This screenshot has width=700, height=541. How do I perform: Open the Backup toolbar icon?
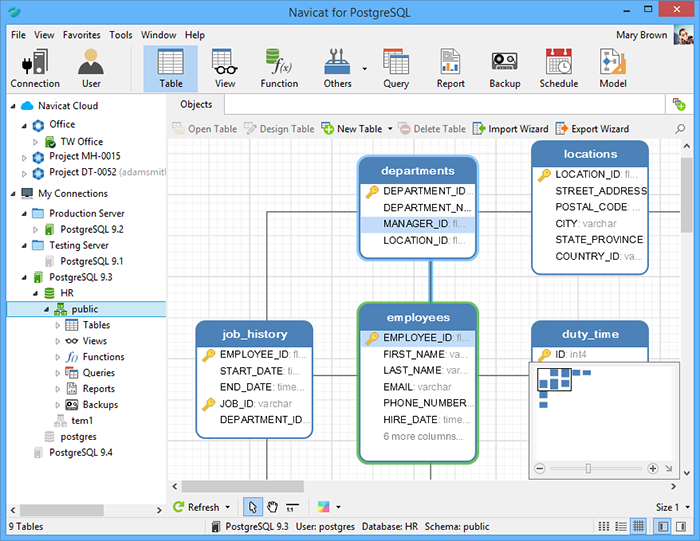point(504,69)
